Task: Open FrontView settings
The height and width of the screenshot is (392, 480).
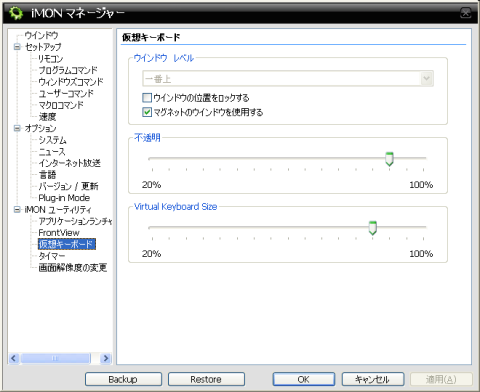Action: click(59, 233)
